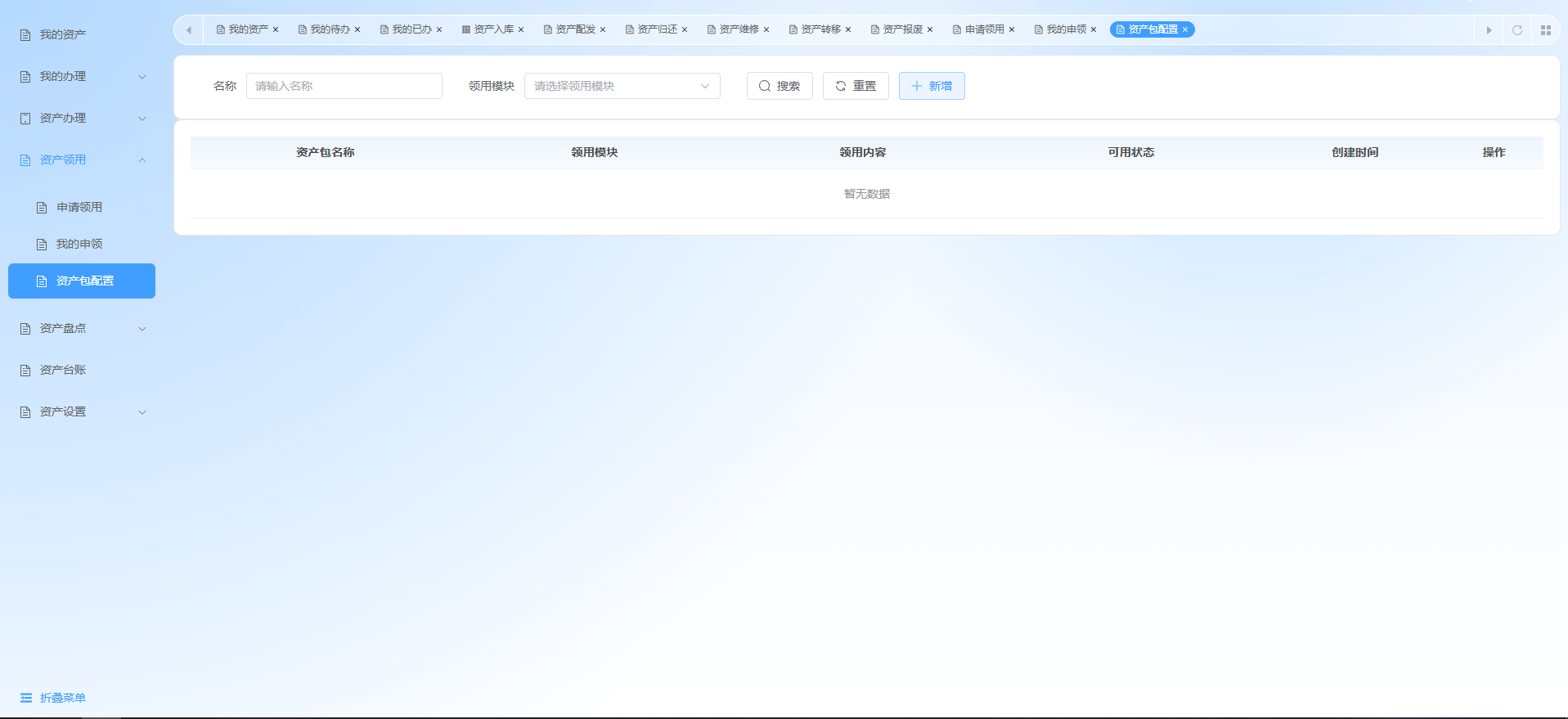Image resolution: width=1568 pixels, height=719 pixels.
Task: Click the 领用模块 table column header
Action: (x=595, y=152)
